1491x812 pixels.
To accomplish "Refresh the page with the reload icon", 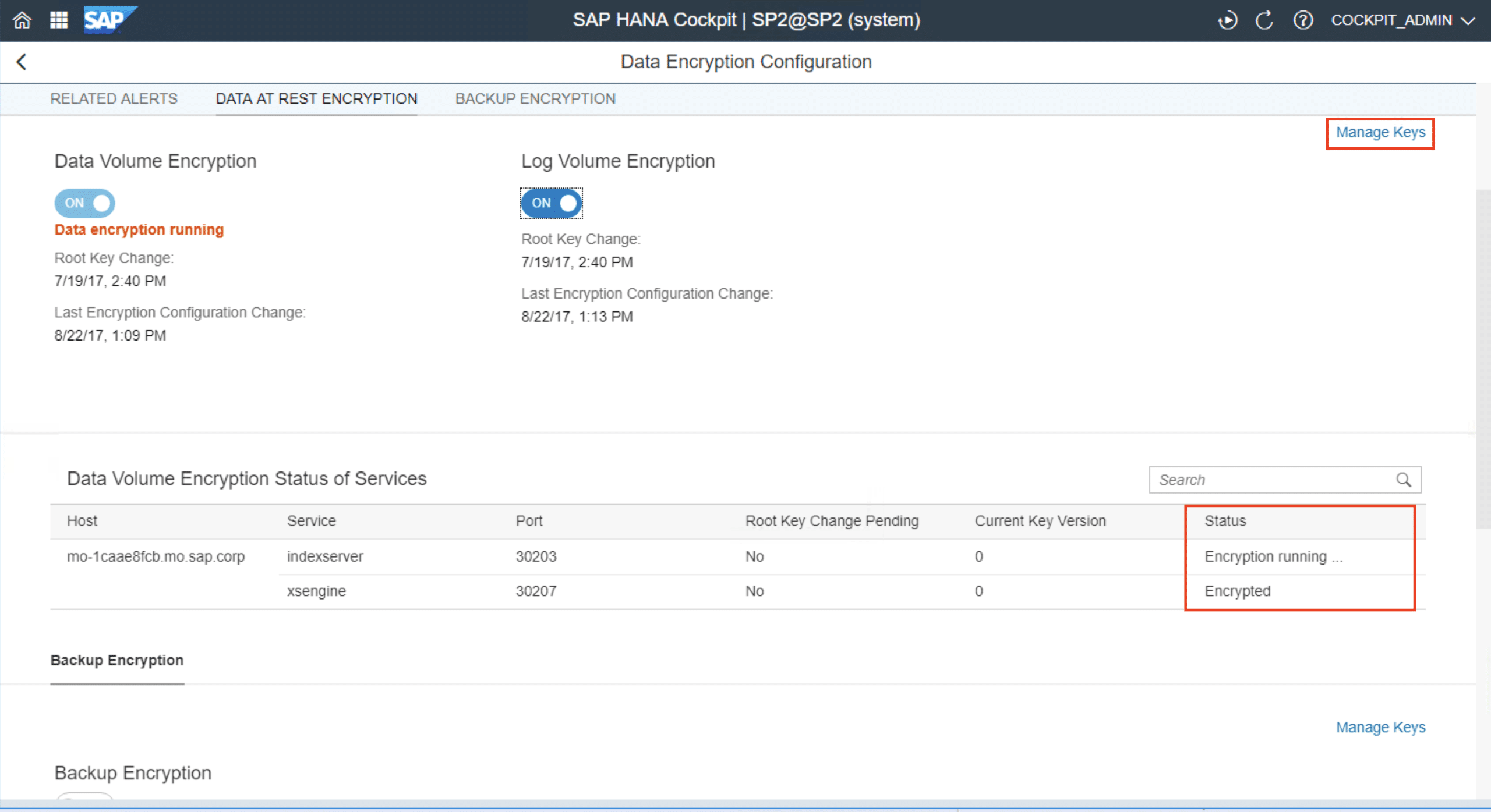I will point(1264,21).
